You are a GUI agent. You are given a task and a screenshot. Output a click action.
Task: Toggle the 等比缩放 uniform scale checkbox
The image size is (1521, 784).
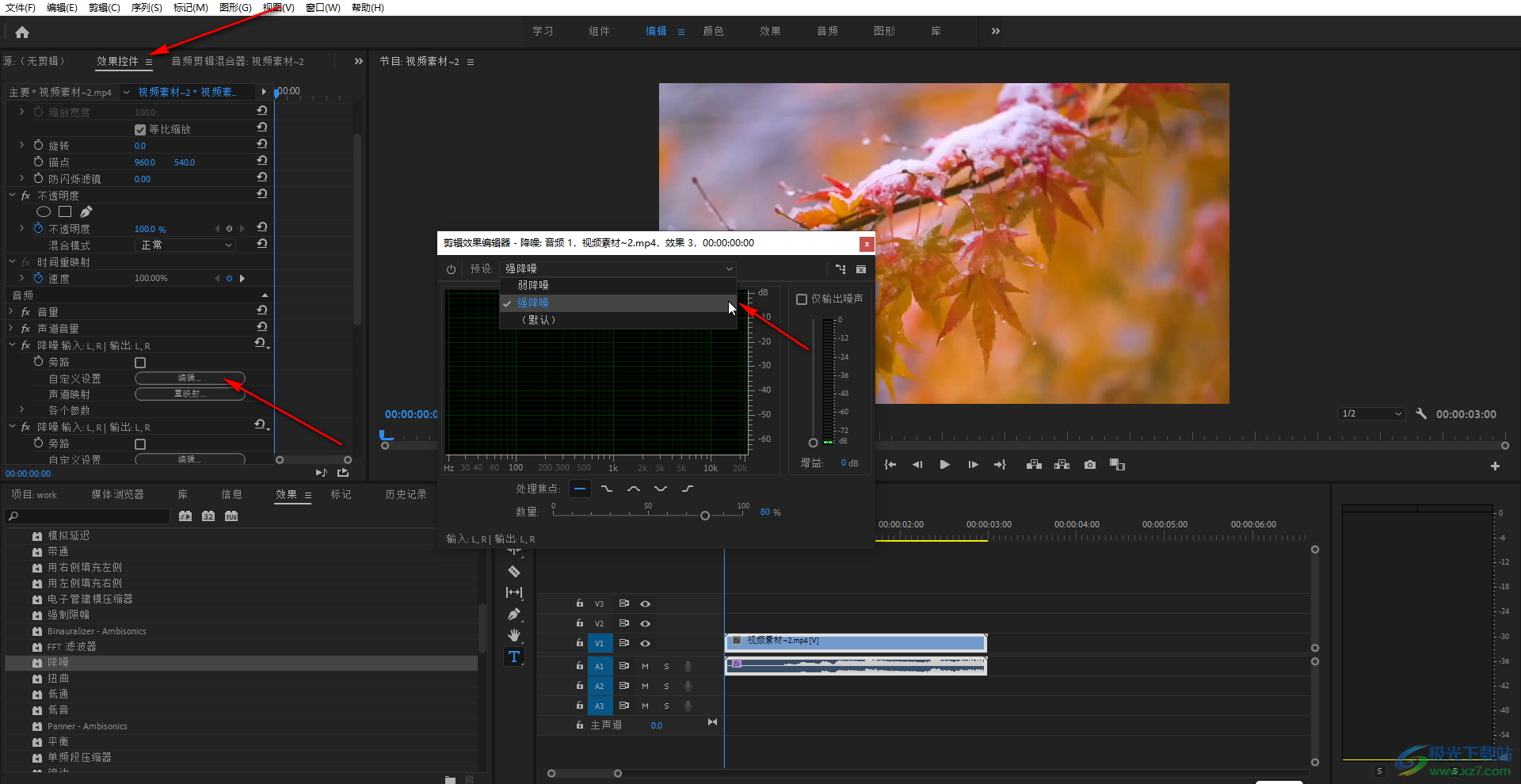point(140,130)
